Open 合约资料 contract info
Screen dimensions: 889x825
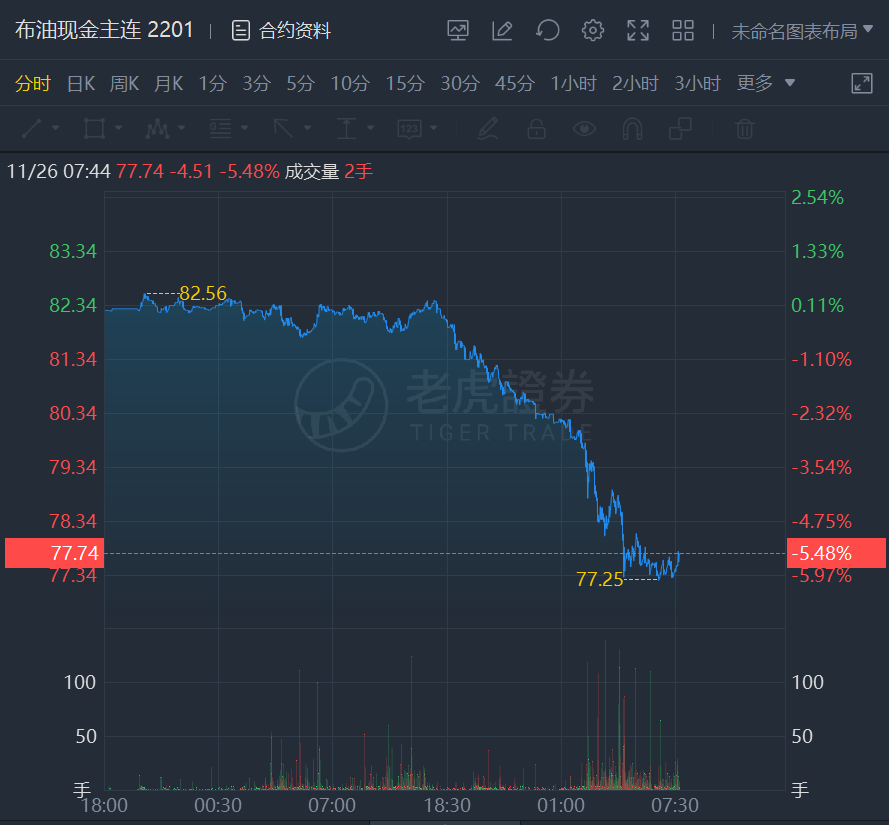(x=281, y=31)
